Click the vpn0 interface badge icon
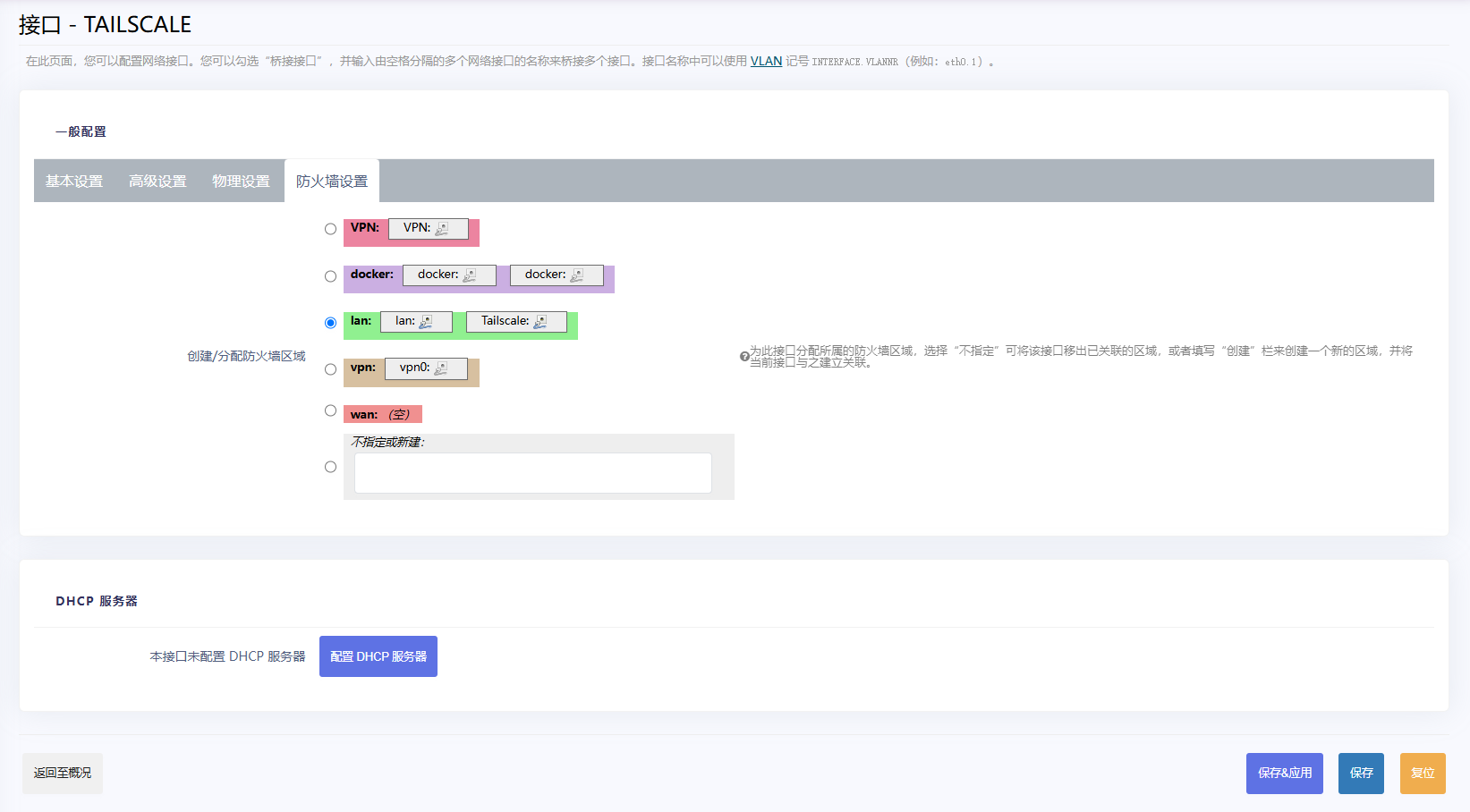The image size is (1470, 812). click(441, 368)
